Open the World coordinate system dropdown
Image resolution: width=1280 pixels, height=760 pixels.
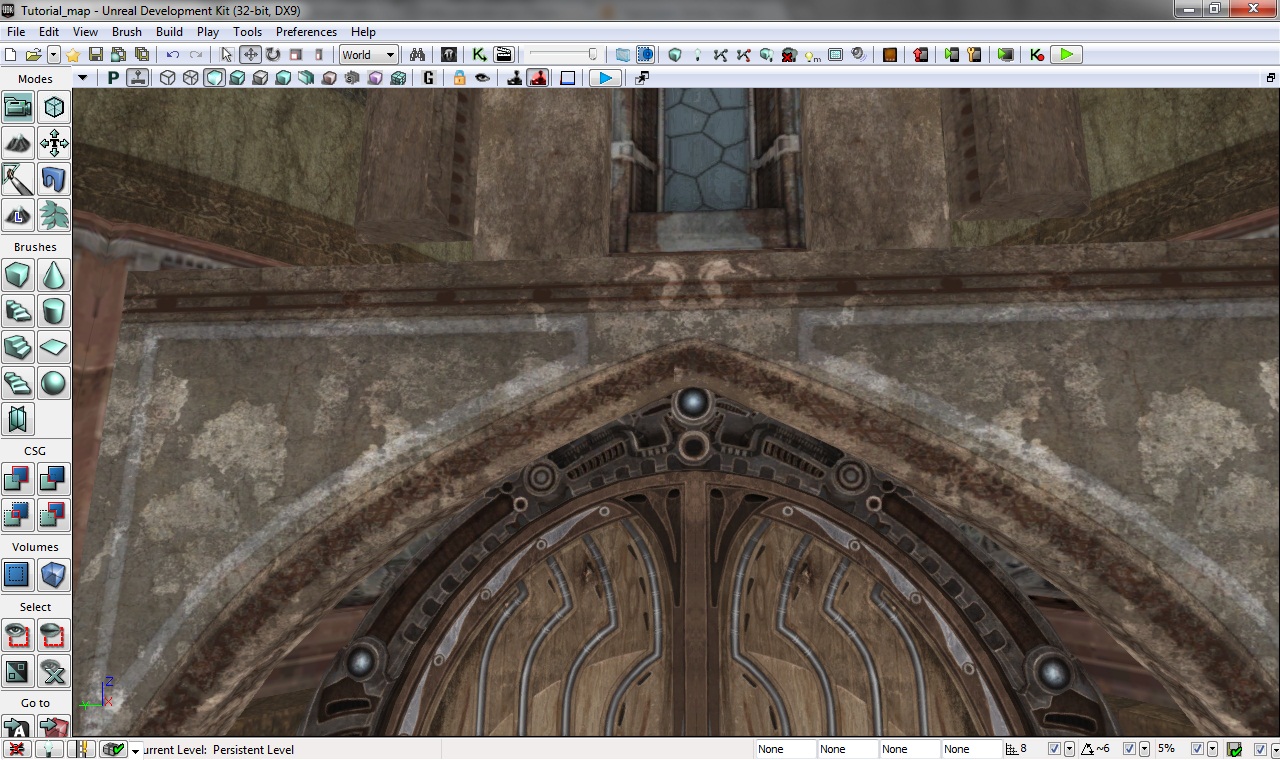(x=368, y=55)
